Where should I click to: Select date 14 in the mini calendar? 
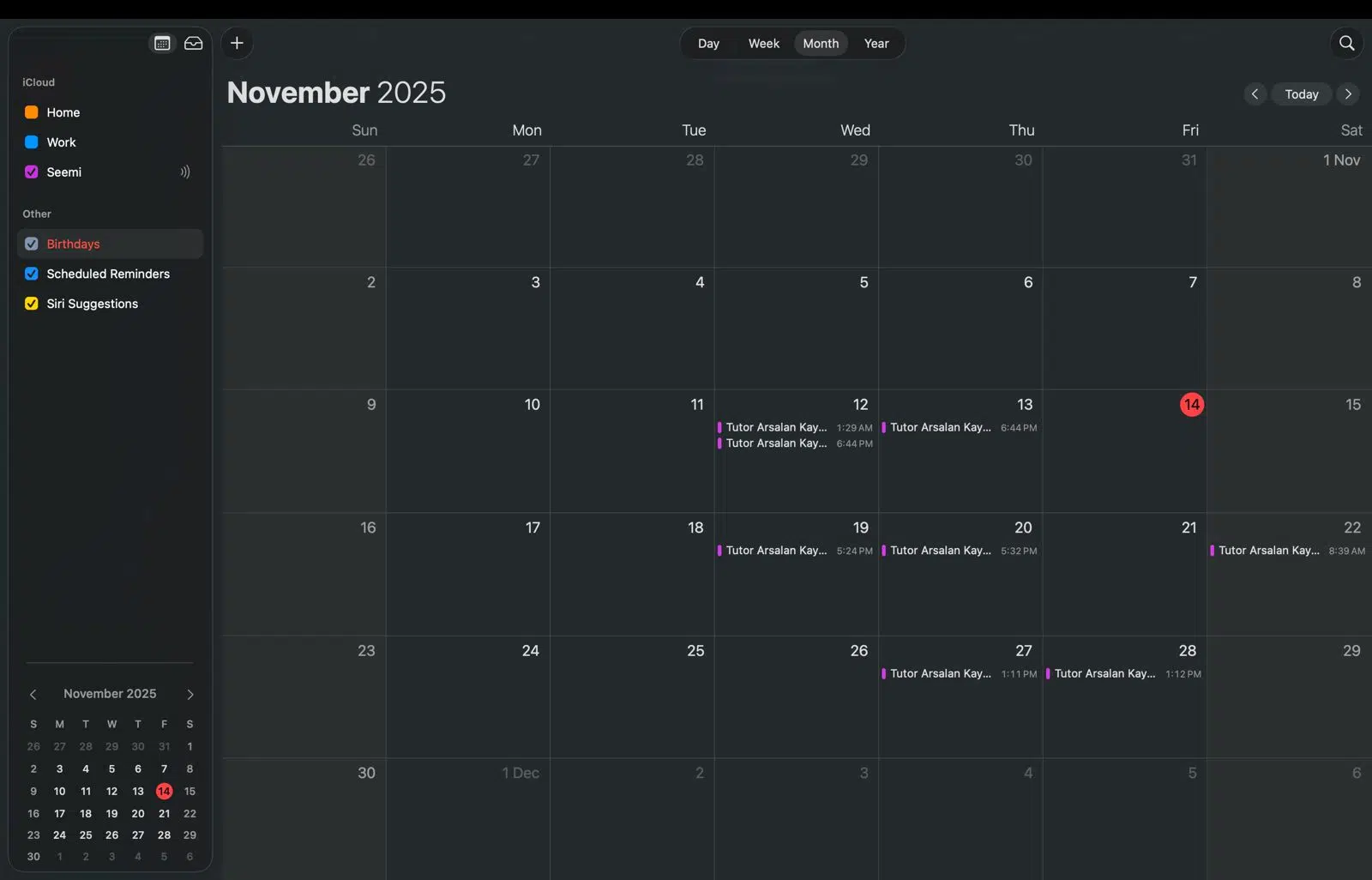164,791
